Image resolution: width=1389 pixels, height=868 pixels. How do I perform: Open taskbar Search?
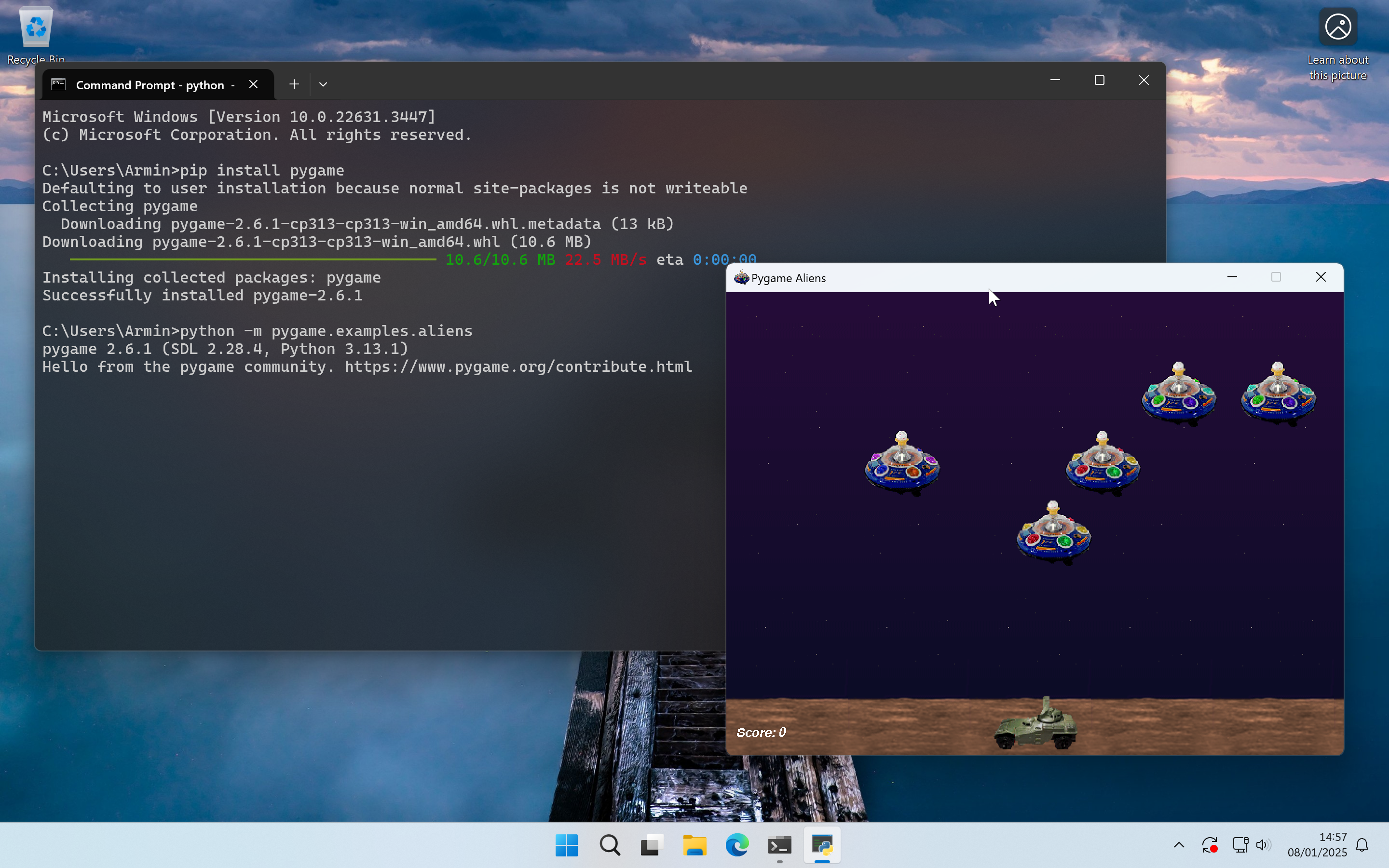(x=610, y=845)
